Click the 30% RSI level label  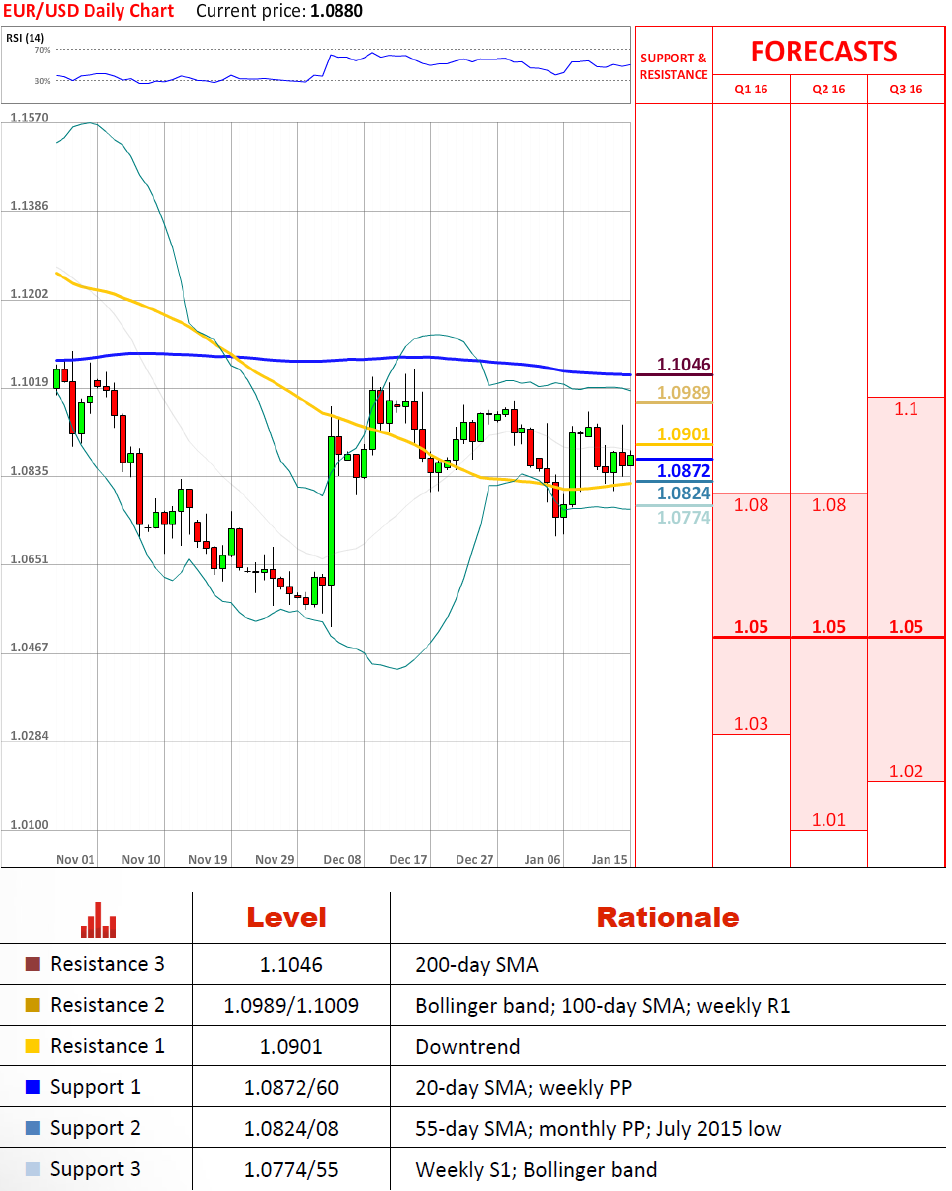tap(43, 81)
